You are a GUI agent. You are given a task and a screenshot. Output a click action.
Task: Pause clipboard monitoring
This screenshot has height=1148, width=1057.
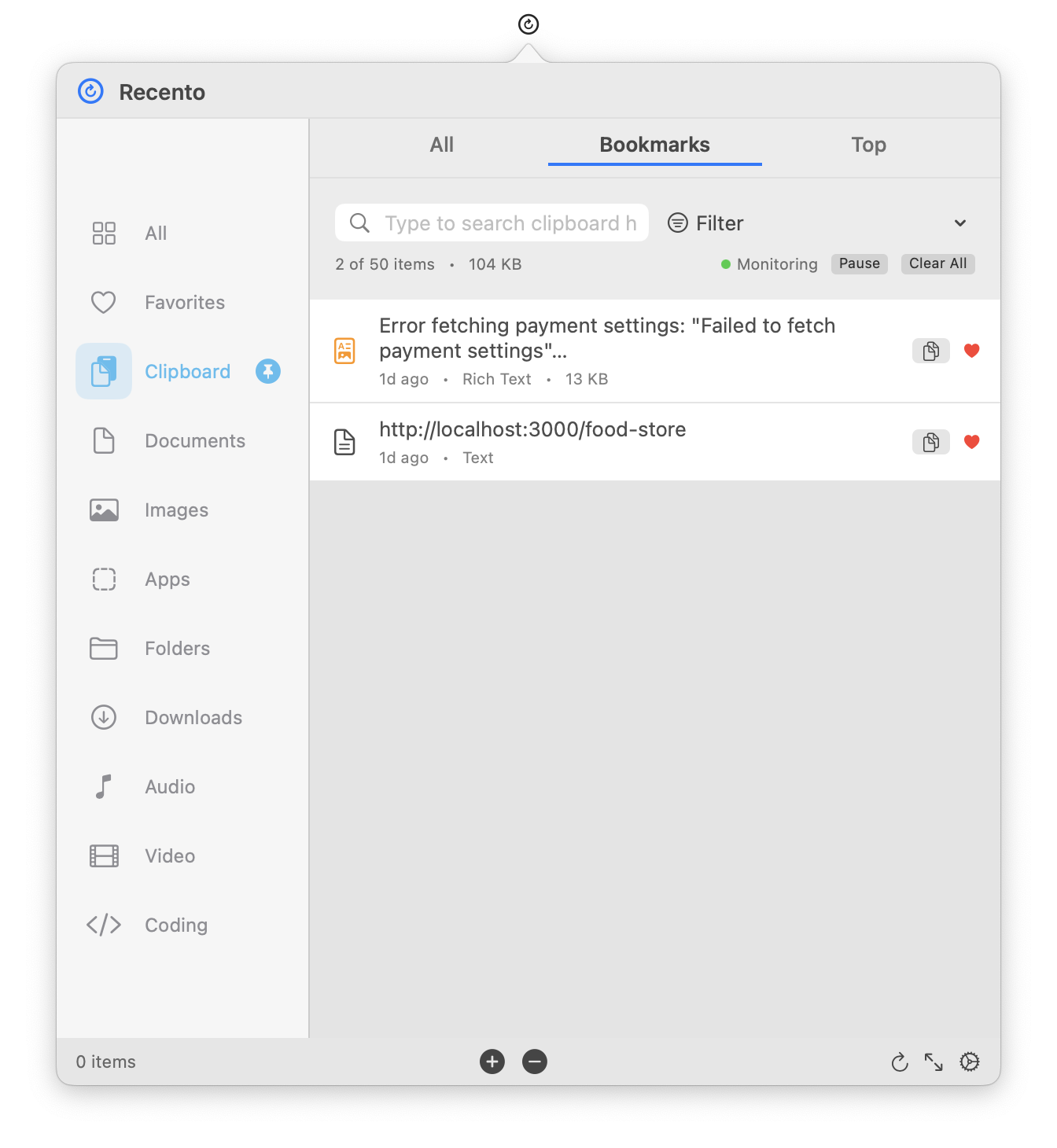859,263
